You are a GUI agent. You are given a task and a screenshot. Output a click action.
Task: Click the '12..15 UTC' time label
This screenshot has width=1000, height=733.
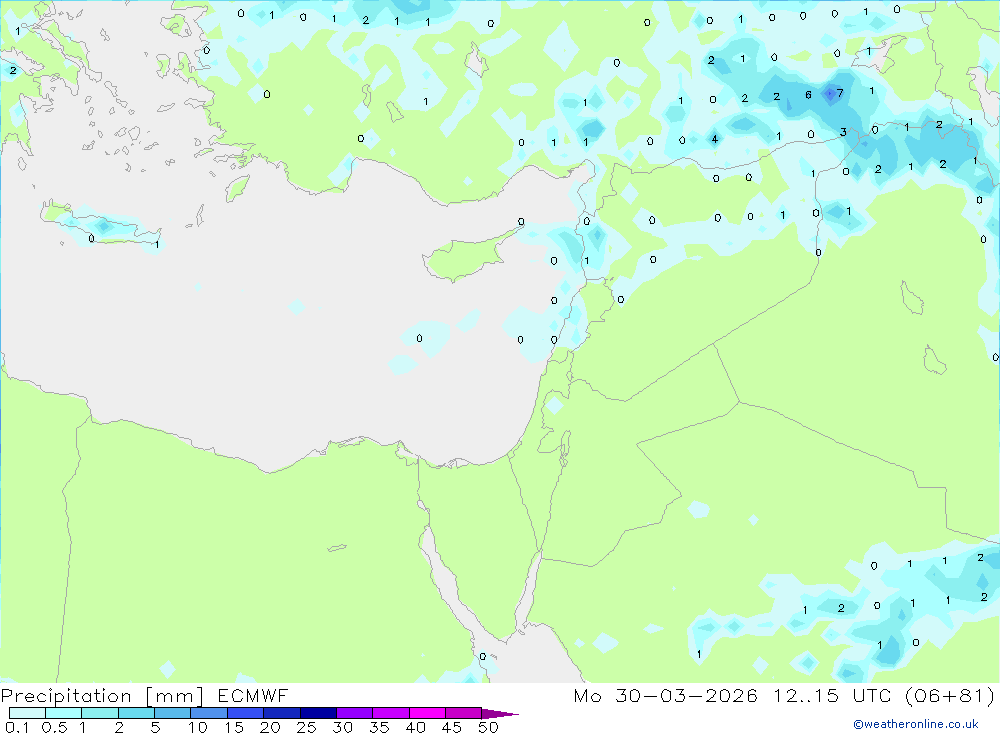(x=832, y=696)
